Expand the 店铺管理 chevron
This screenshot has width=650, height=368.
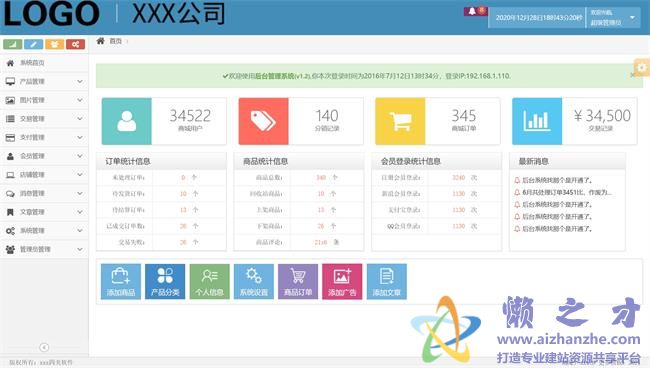(80, 175)
